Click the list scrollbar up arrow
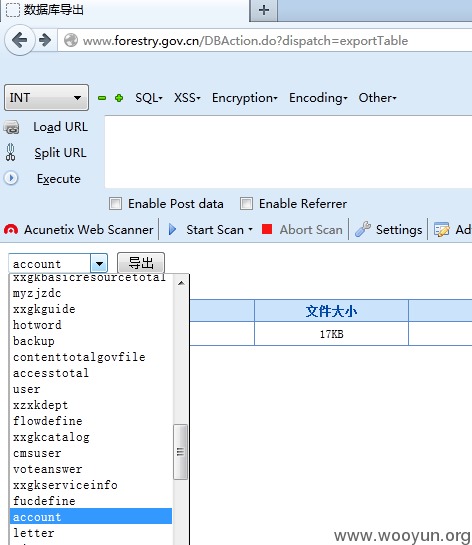The height and width of the screenshot is (545, 472). (181, 283)
